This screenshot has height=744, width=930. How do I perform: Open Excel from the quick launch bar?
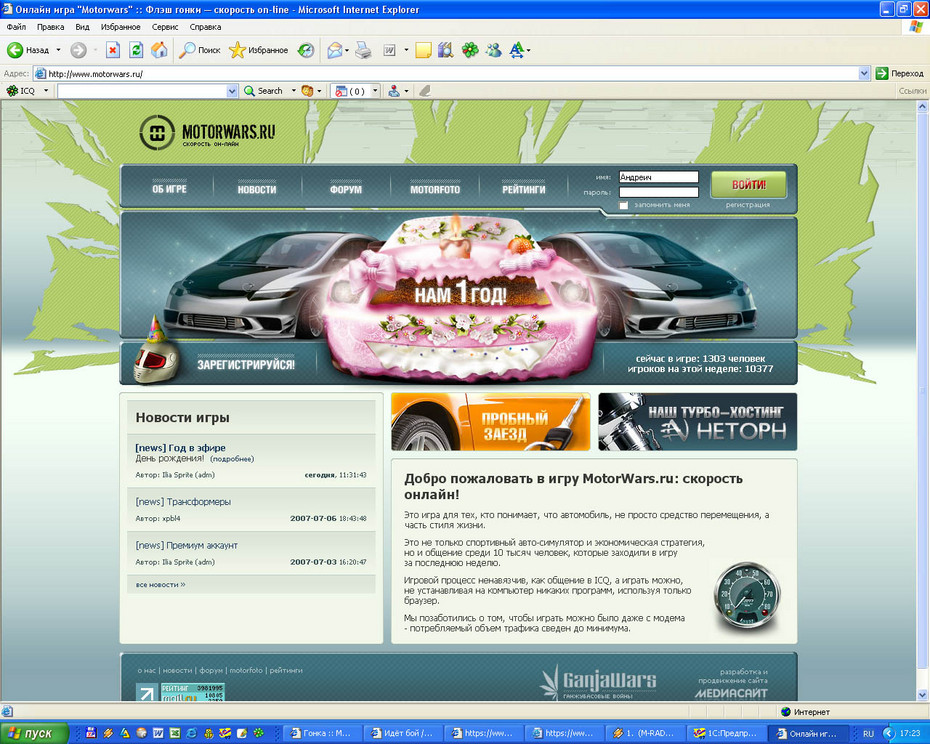[x=175, y=733]
